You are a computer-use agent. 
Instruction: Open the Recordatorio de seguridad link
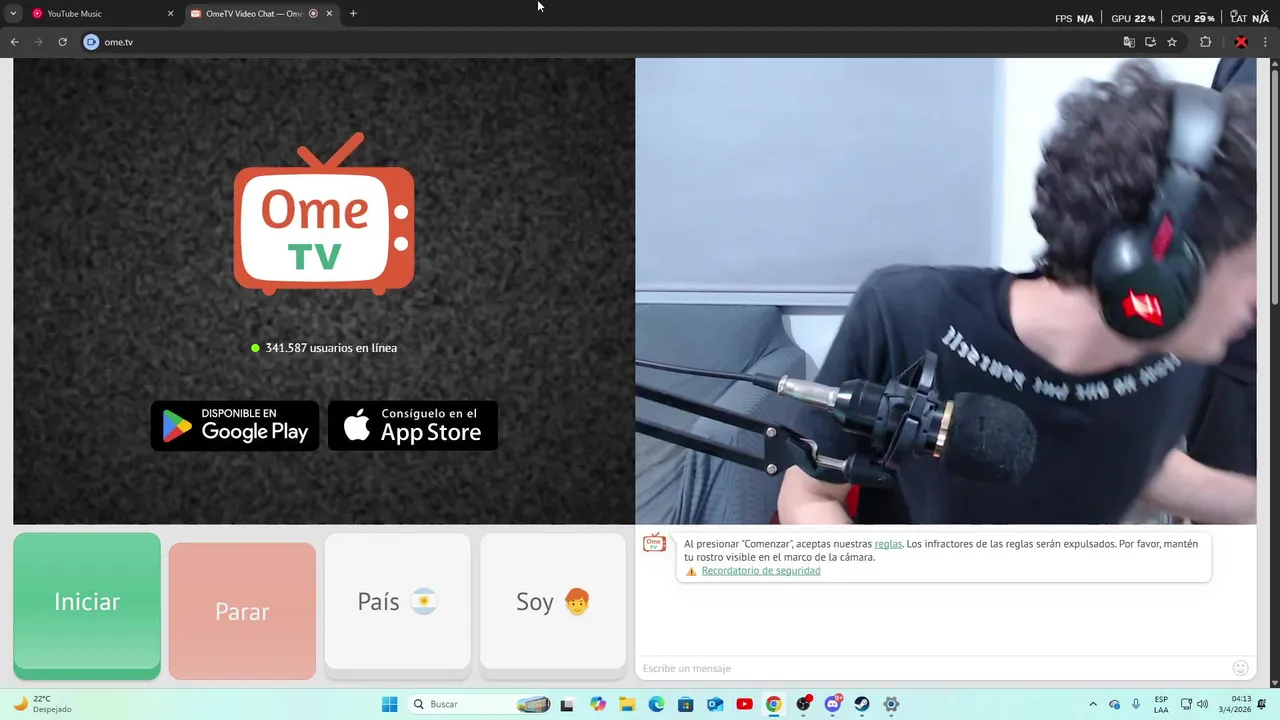[761, 571]
